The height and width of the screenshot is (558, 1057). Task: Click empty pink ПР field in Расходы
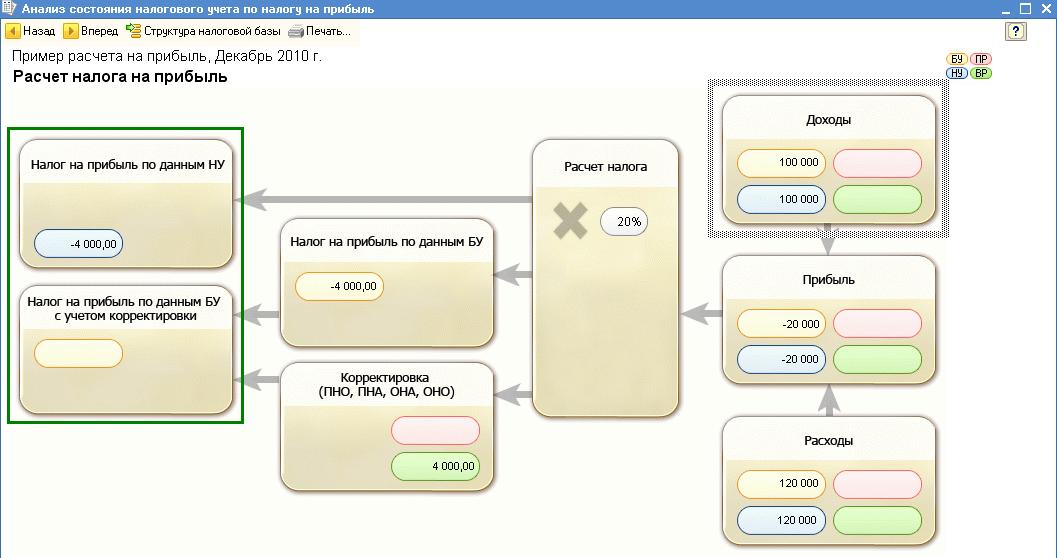coord(877,484)
